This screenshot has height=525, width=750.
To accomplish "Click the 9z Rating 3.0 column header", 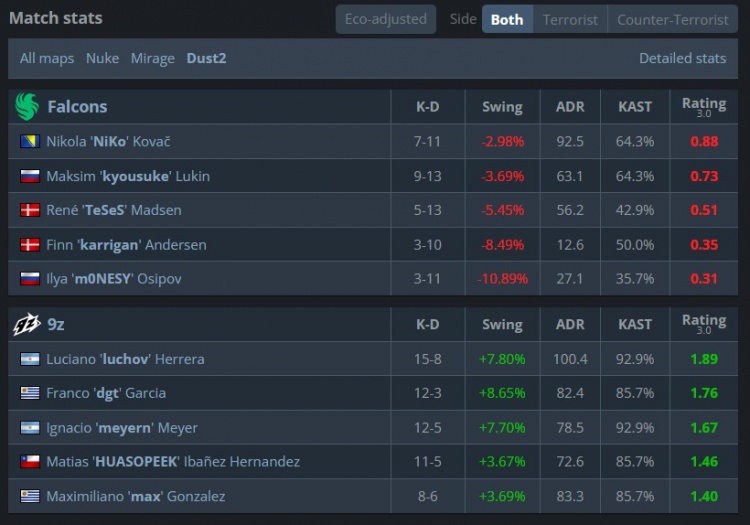I will pyautogui.click(x=704, y=324).
